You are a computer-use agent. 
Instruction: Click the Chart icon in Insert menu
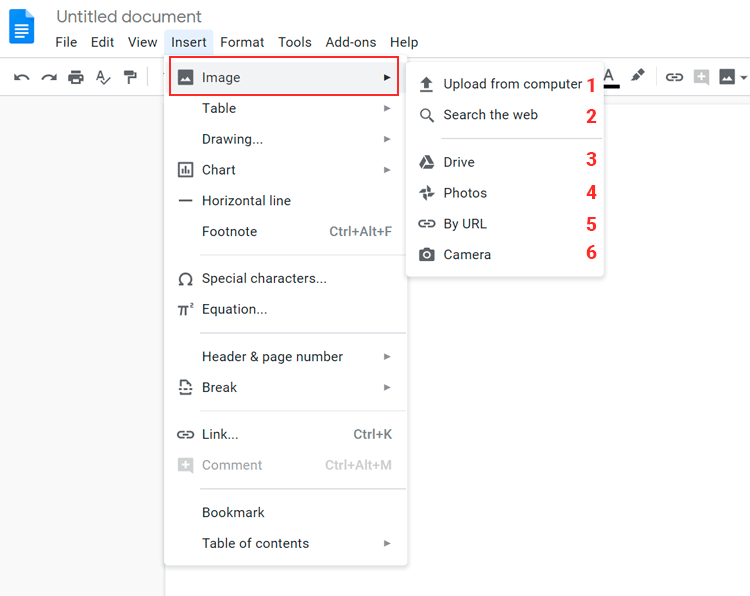(186, 170)
